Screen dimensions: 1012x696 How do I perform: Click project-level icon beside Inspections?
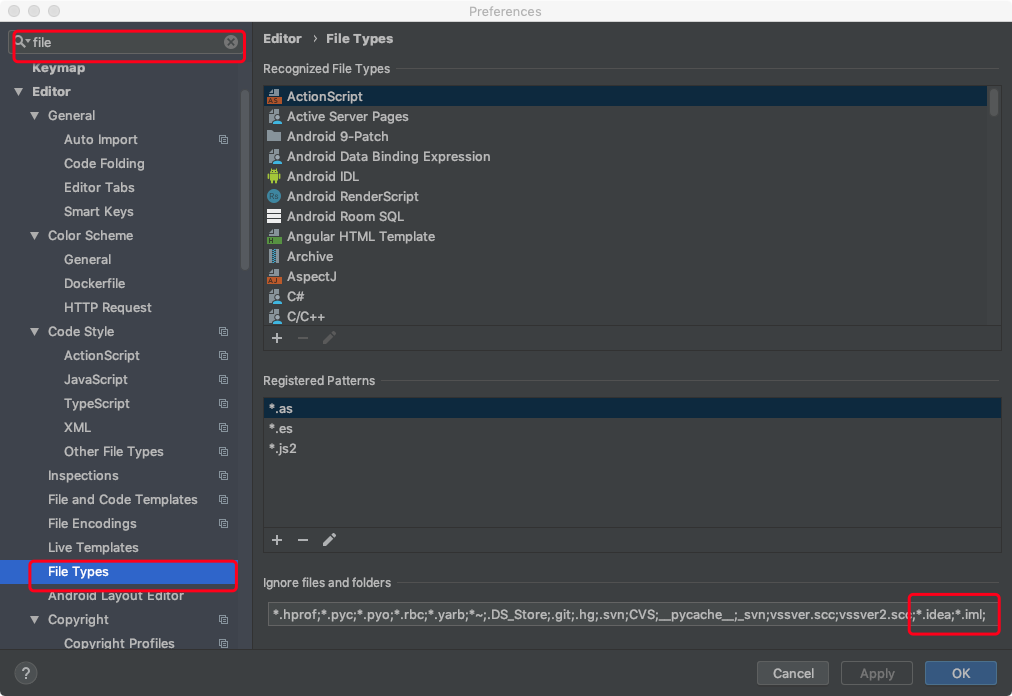click(223, 476)
